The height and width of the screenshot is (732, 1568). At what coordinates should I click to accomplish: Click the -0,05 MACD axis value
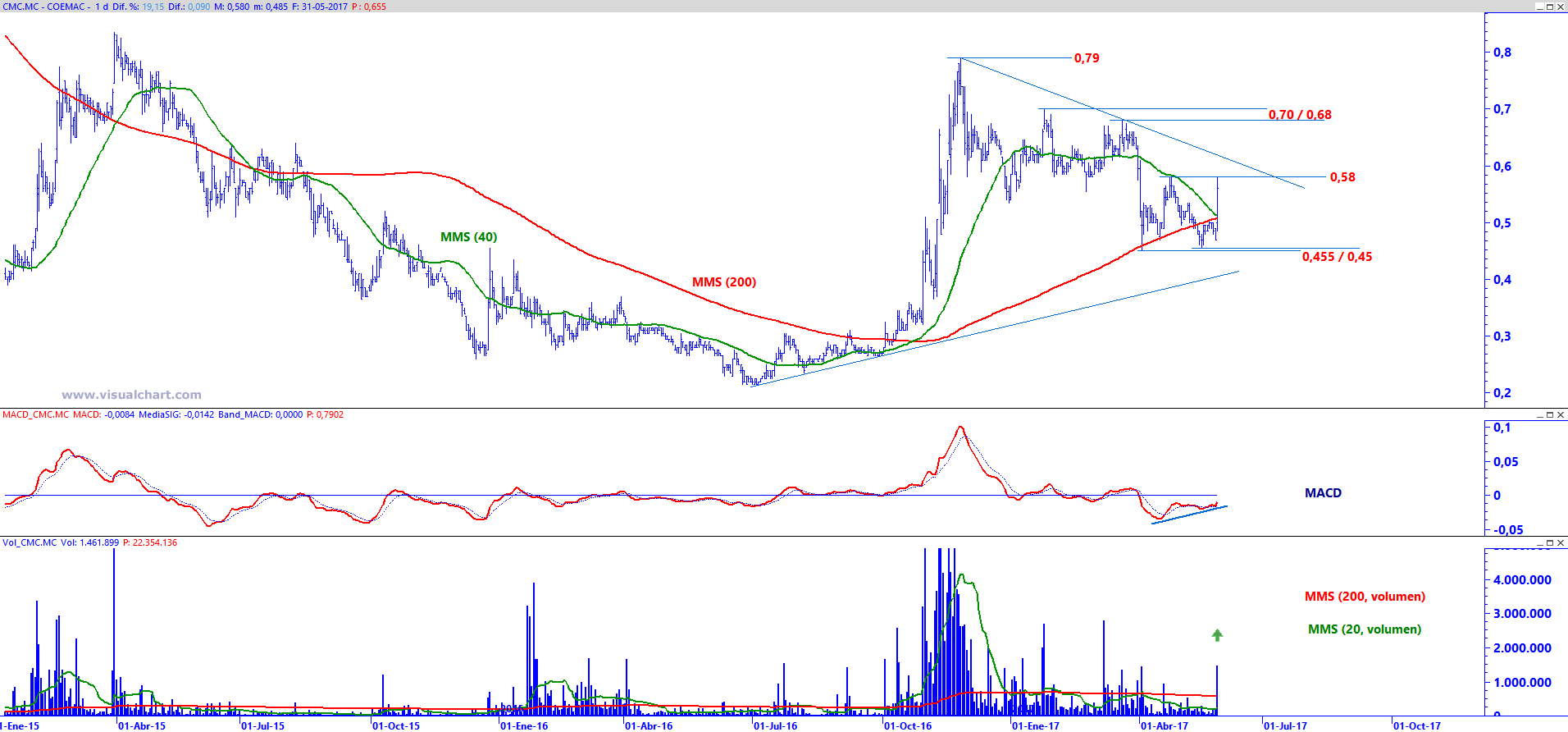click(x=1508, y=530)
